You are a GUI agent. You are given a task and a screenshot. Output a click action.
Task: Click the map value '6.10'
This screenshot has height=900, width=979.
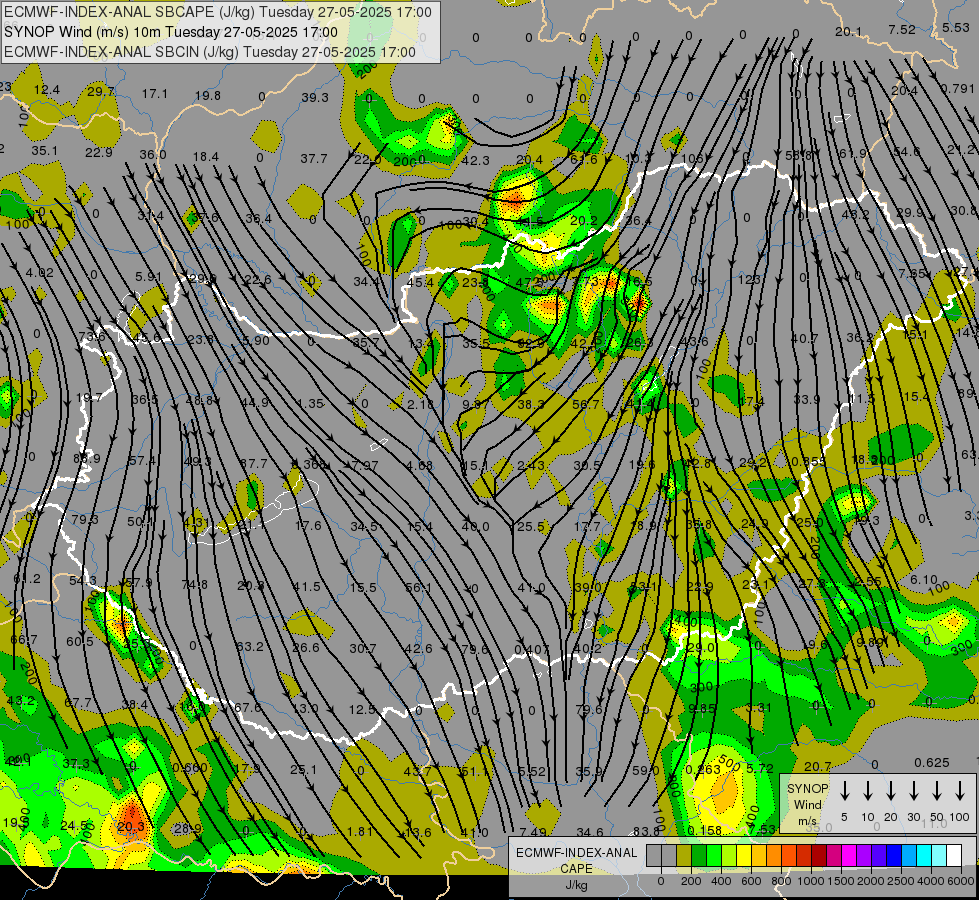[x=923, y=580]
